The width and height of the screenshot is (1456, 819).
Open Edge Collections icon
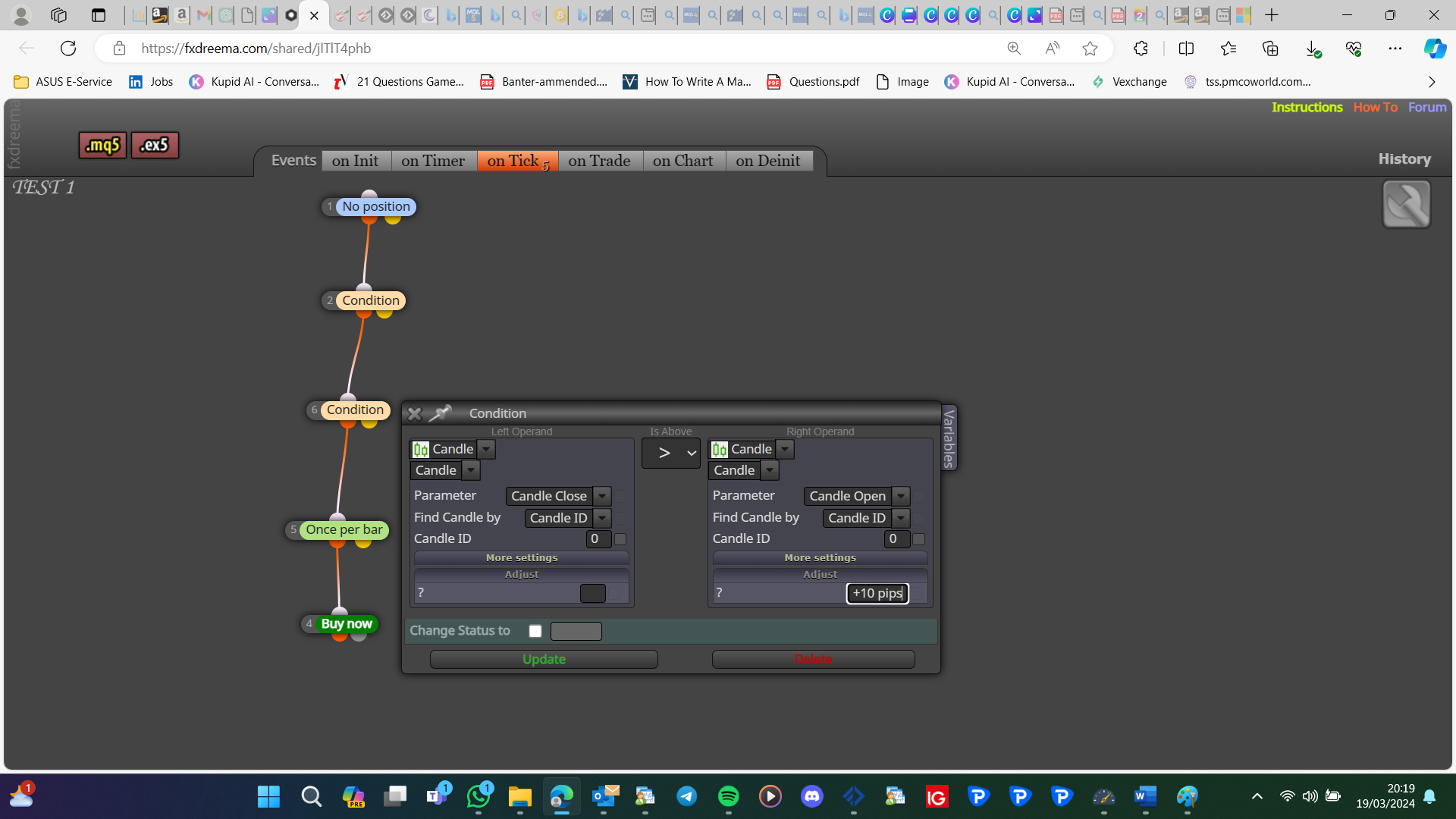[x=1270, y=49]
